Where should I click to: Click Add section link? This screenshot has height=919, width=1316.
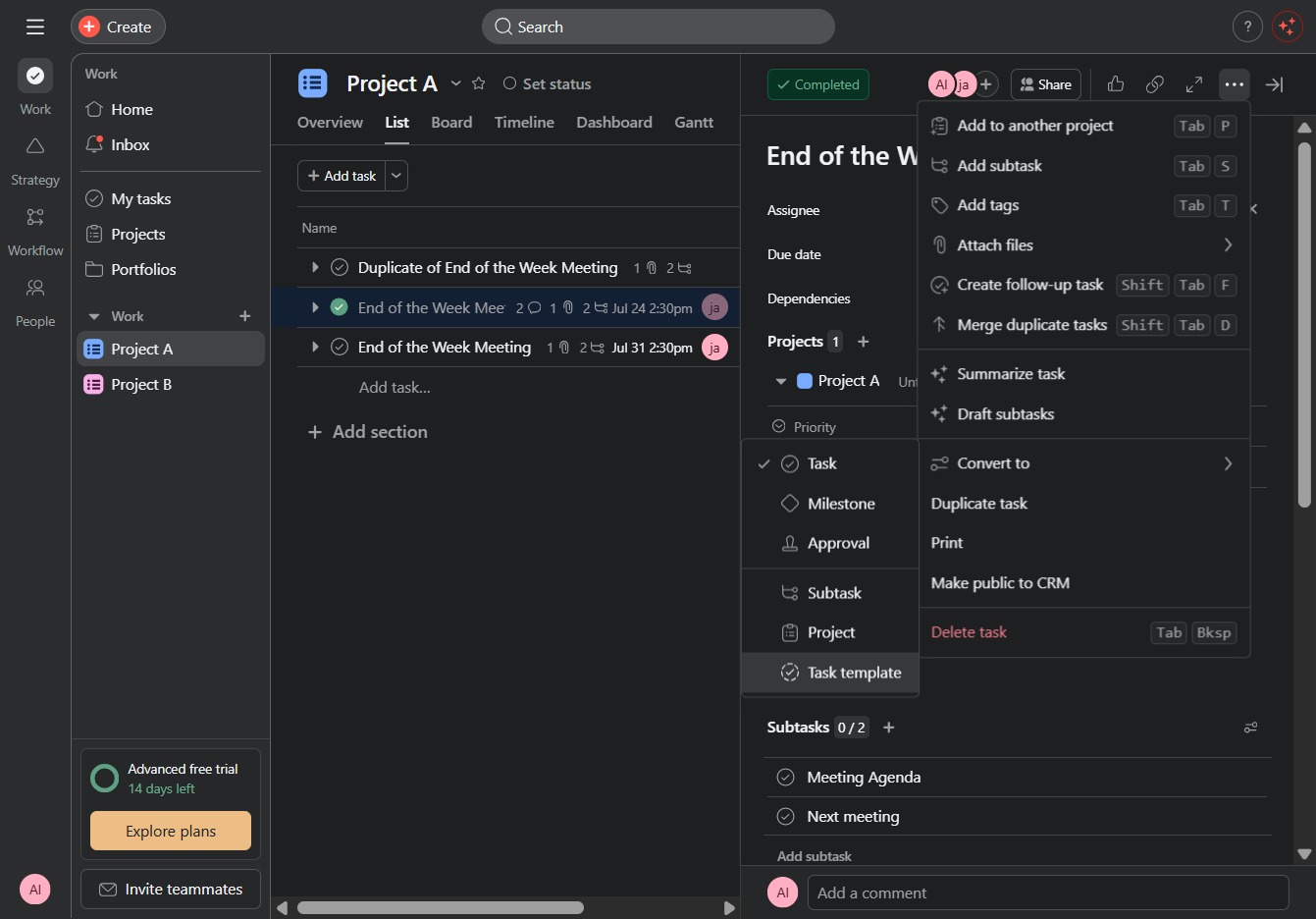tap(368, 432)
